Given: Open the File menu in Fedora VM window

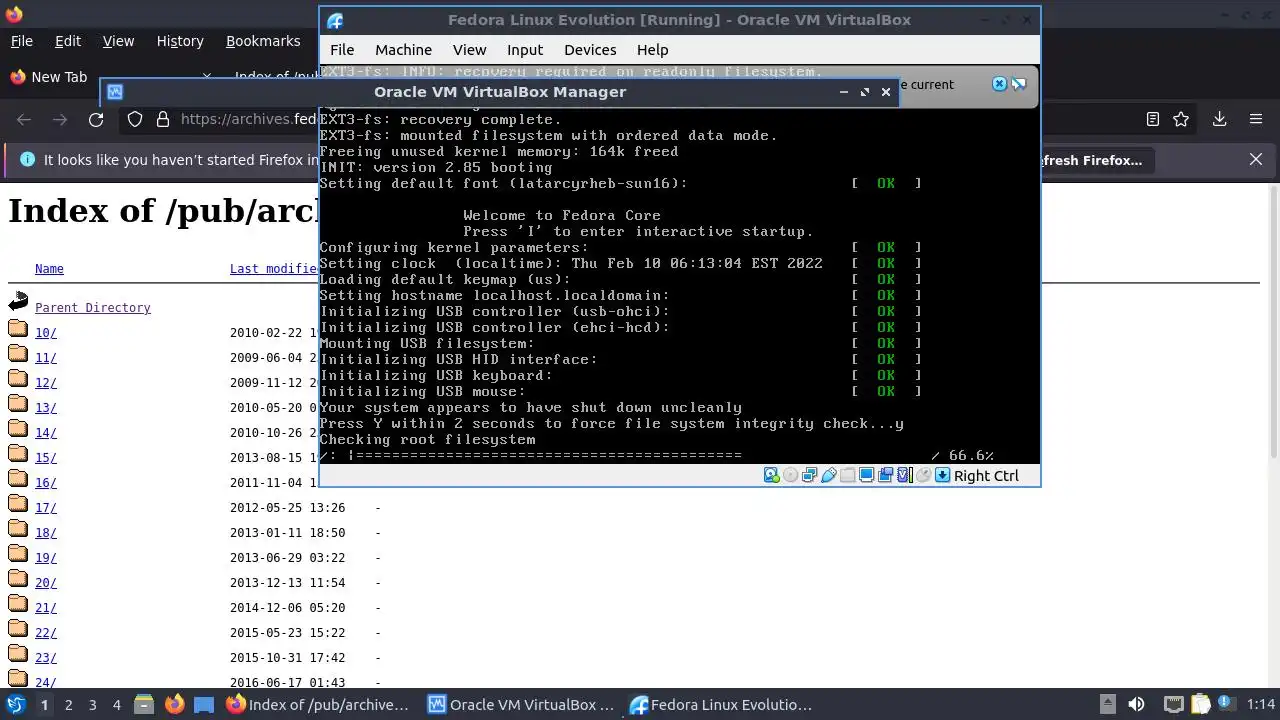Looking at the screenshot, I should pyautogui.click(x=342, y=49).
